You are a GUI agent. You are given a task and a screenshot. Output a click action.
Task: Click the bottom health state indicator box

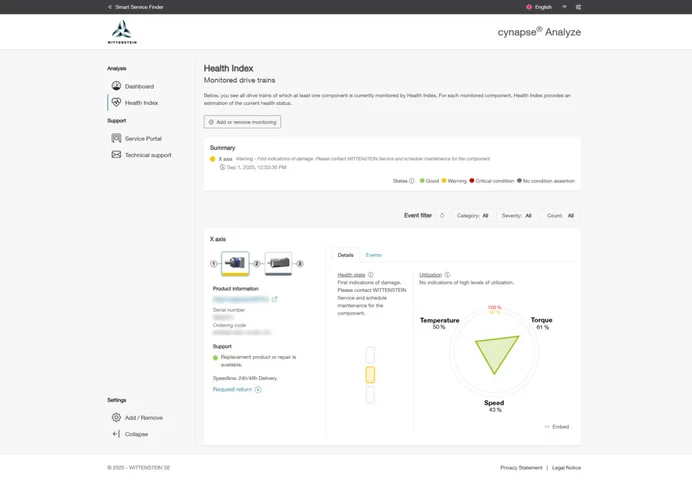[370, 395]
